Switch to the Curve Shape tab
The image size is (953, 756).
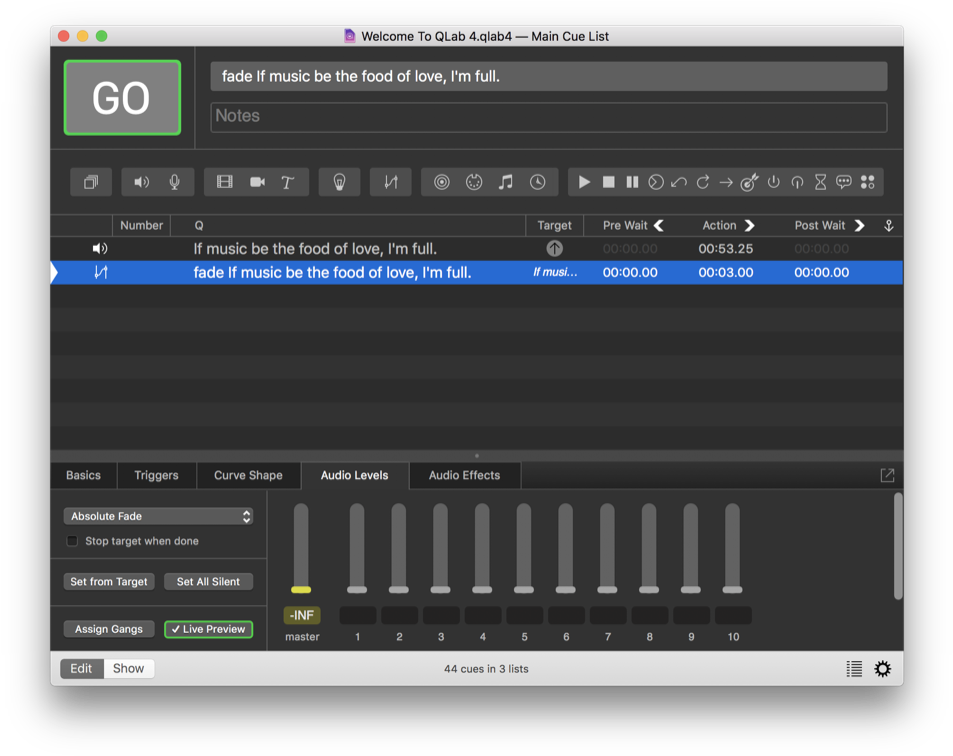[248, 475]
